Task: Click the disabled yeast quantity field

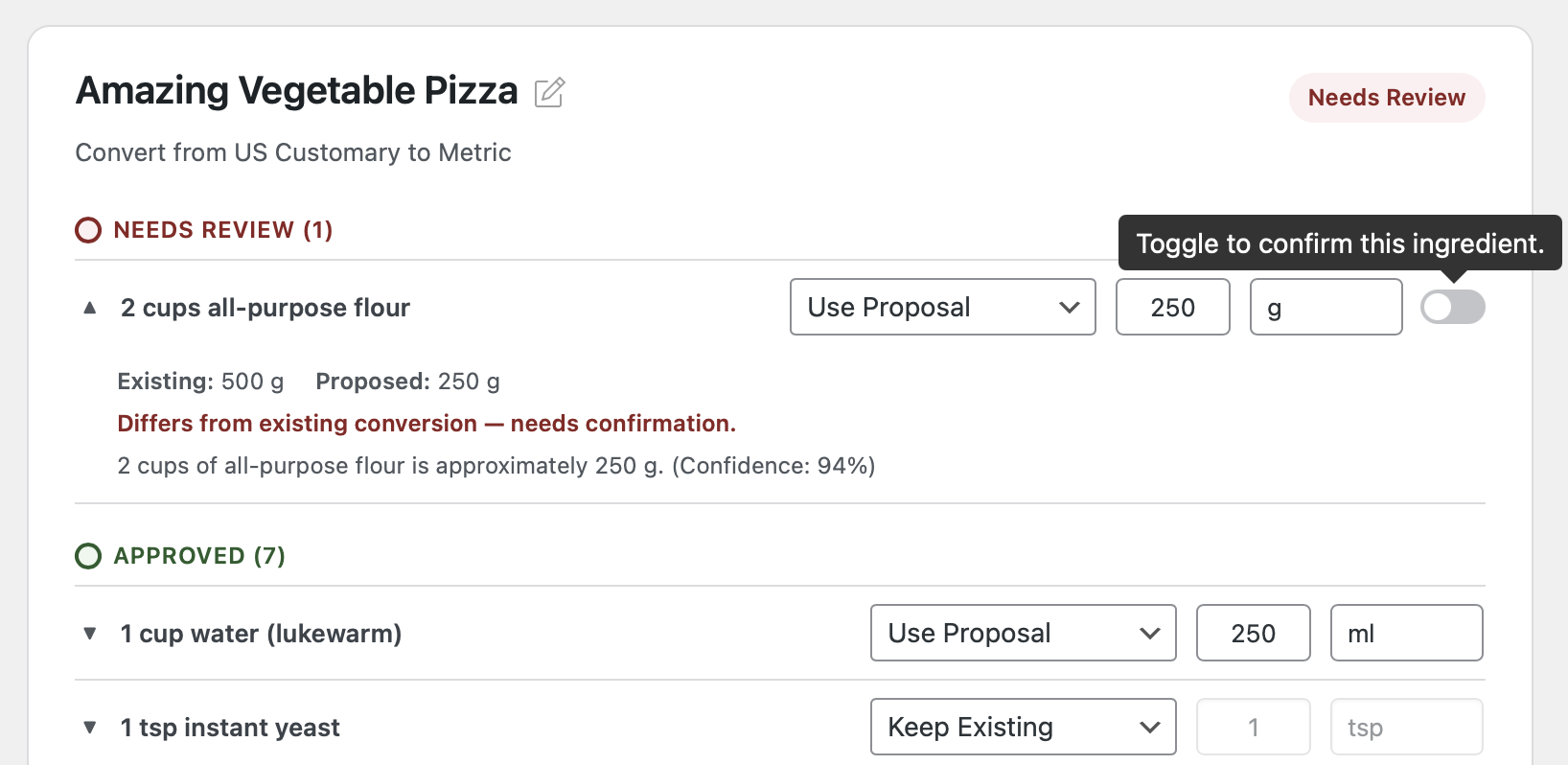Action: (x=1253, y=727)
